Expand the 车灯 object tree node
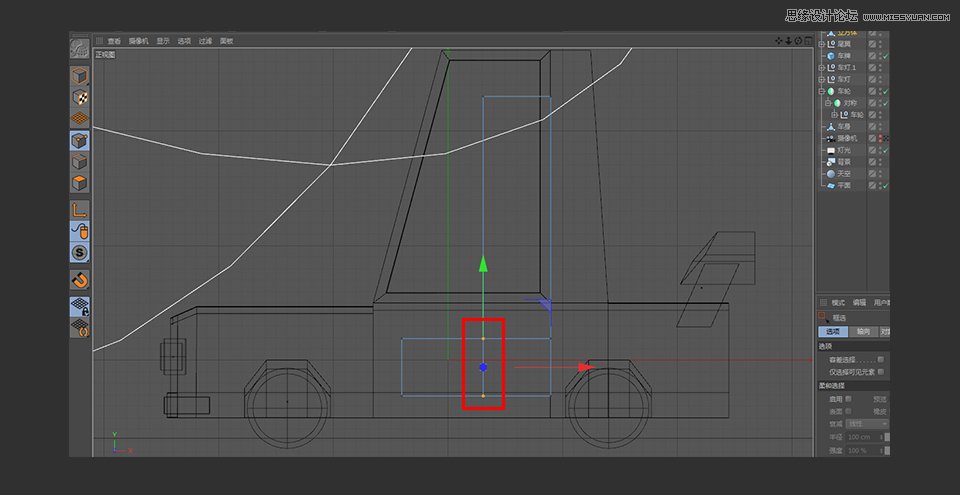The height and width of the screenshot is (495, 960). [x=822, y=80]
